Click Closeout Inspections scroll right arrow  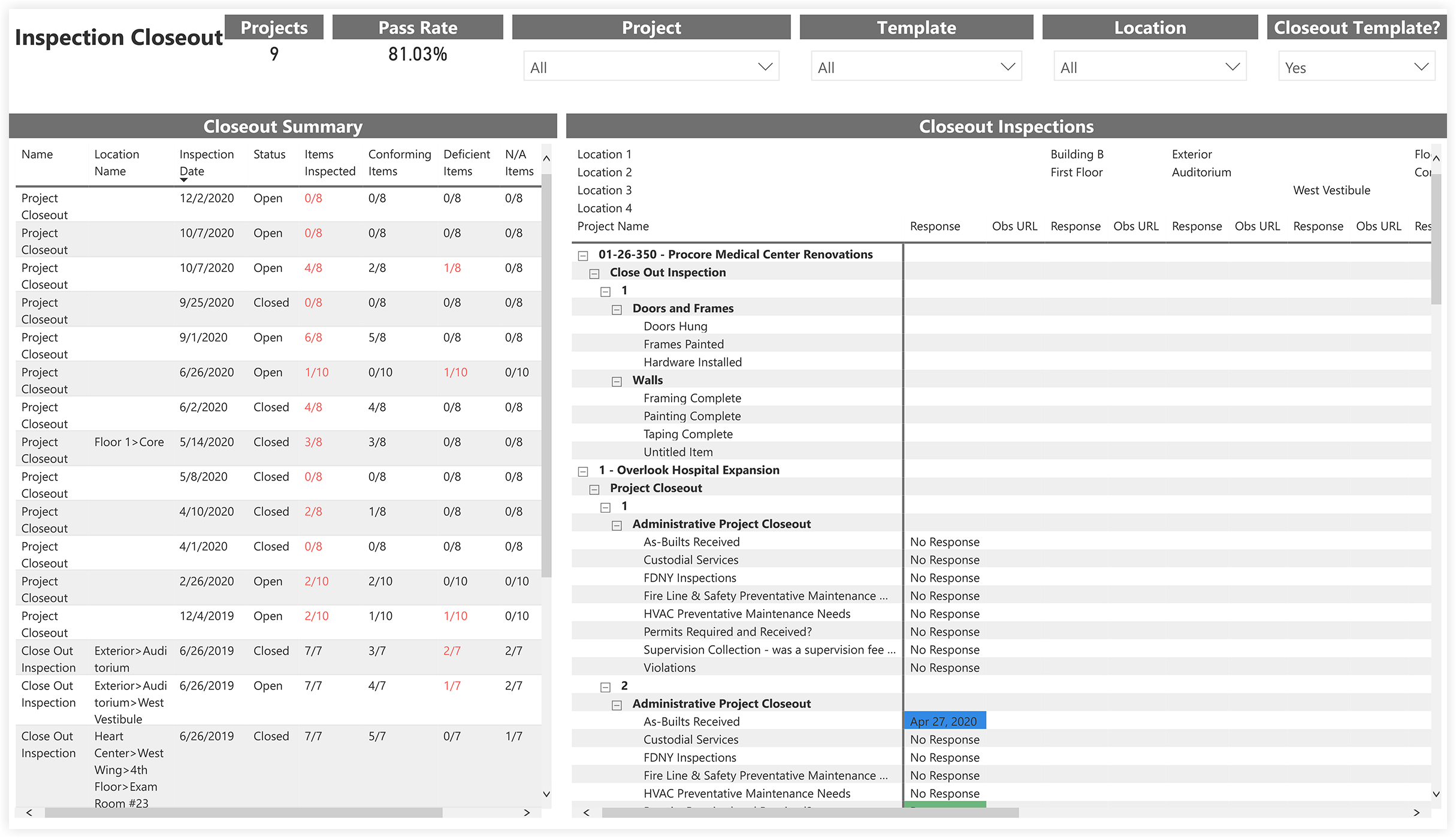coord(1416,812)
